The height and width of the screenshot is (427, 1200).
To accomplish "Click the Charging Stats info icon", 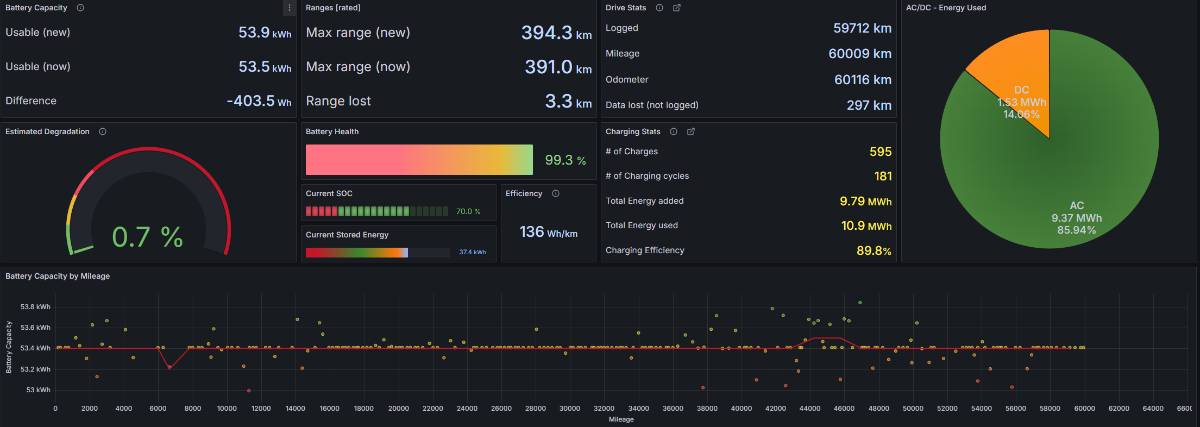I will 673,131.
